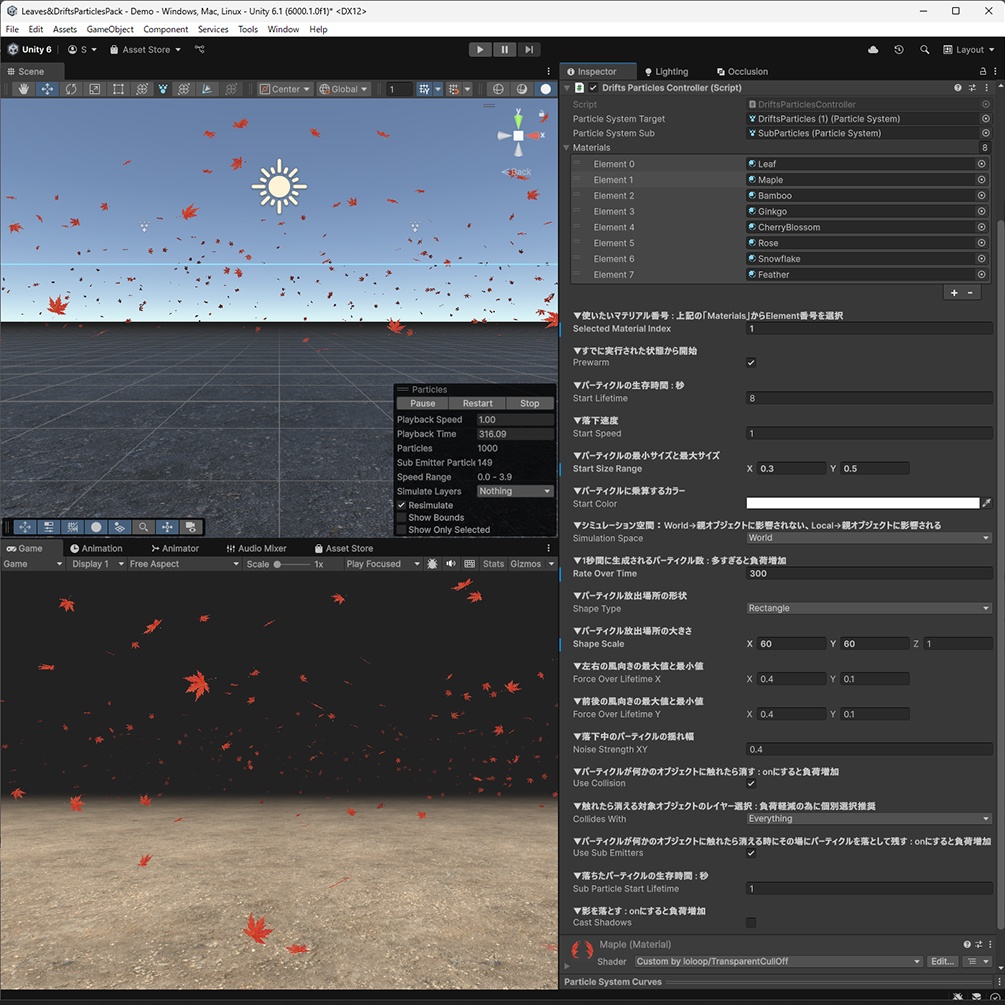Click the overlay camera icon
Screen dimensions: 1005x1005
point(191,527)
